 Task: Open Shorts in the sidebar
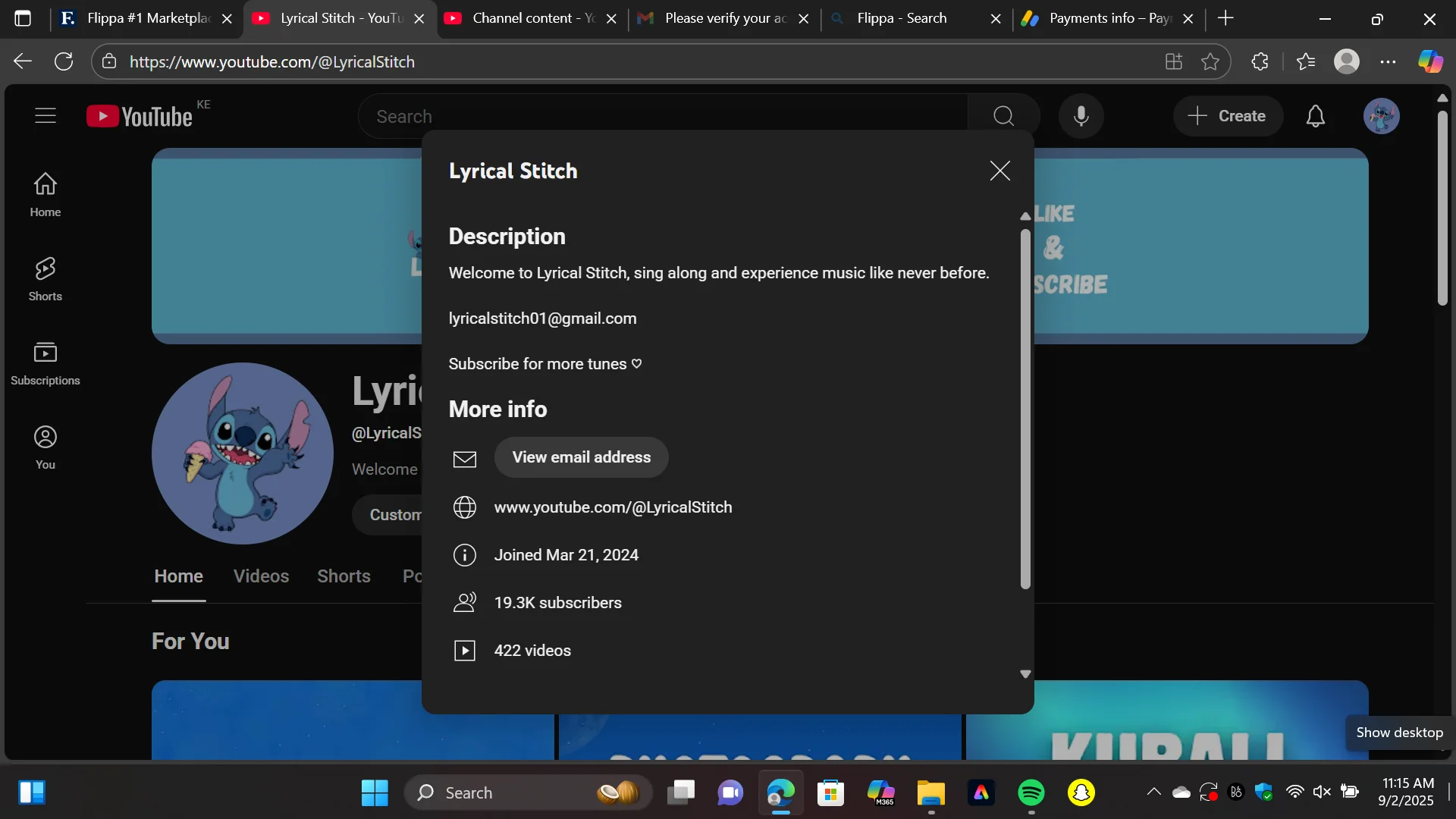45,278
